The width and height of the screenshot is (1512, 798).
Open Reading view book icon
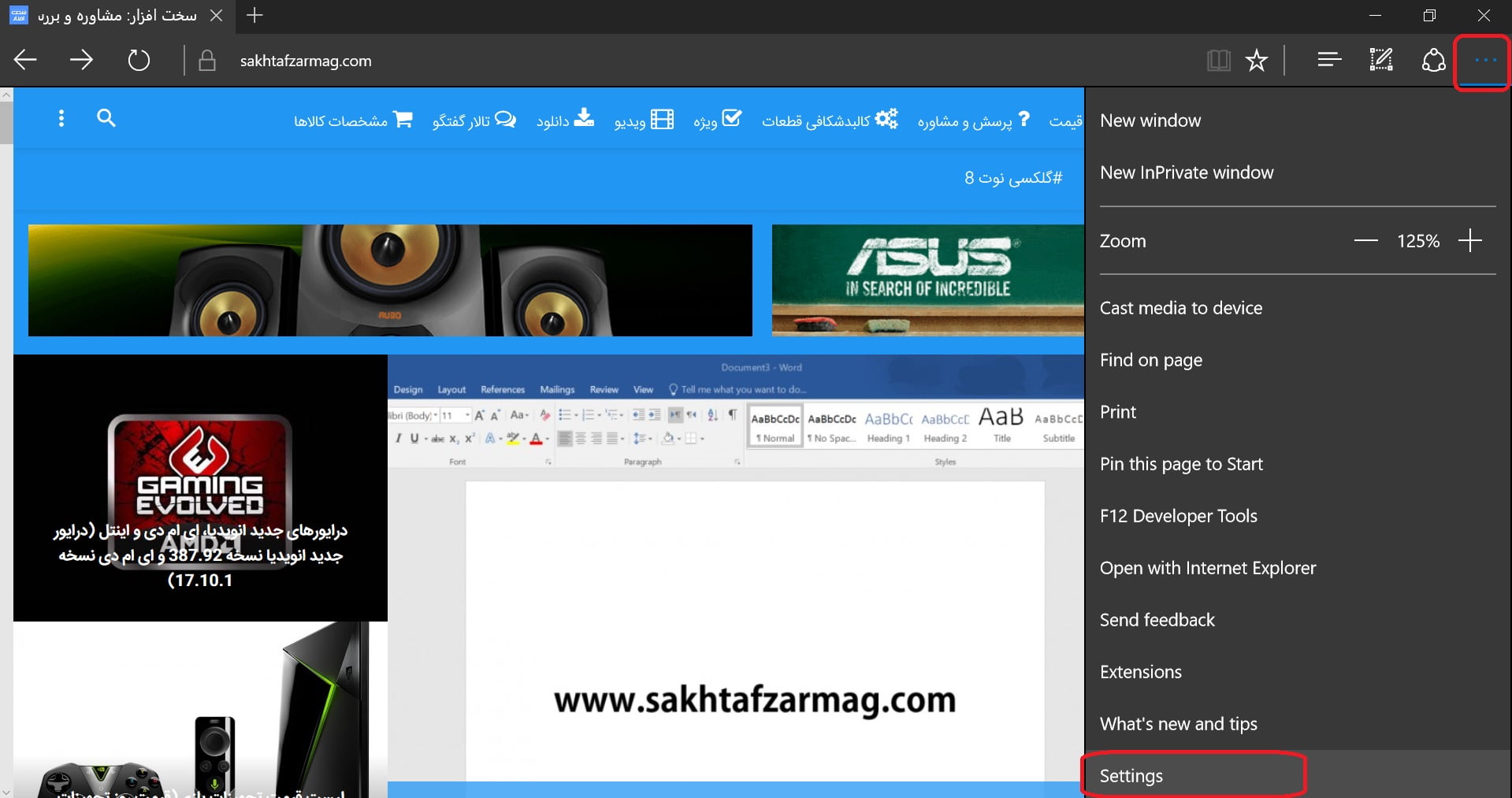point(1218,60)
